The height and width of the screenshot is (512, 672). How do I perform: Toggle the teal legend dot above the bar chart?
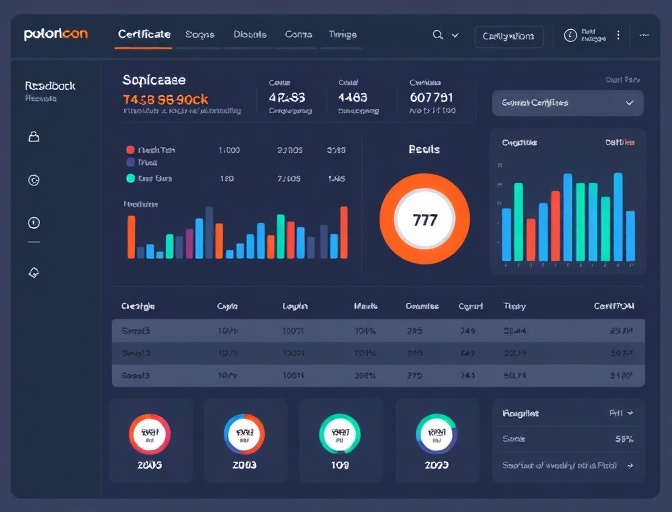pyautogui.click(x=130, y=179)
